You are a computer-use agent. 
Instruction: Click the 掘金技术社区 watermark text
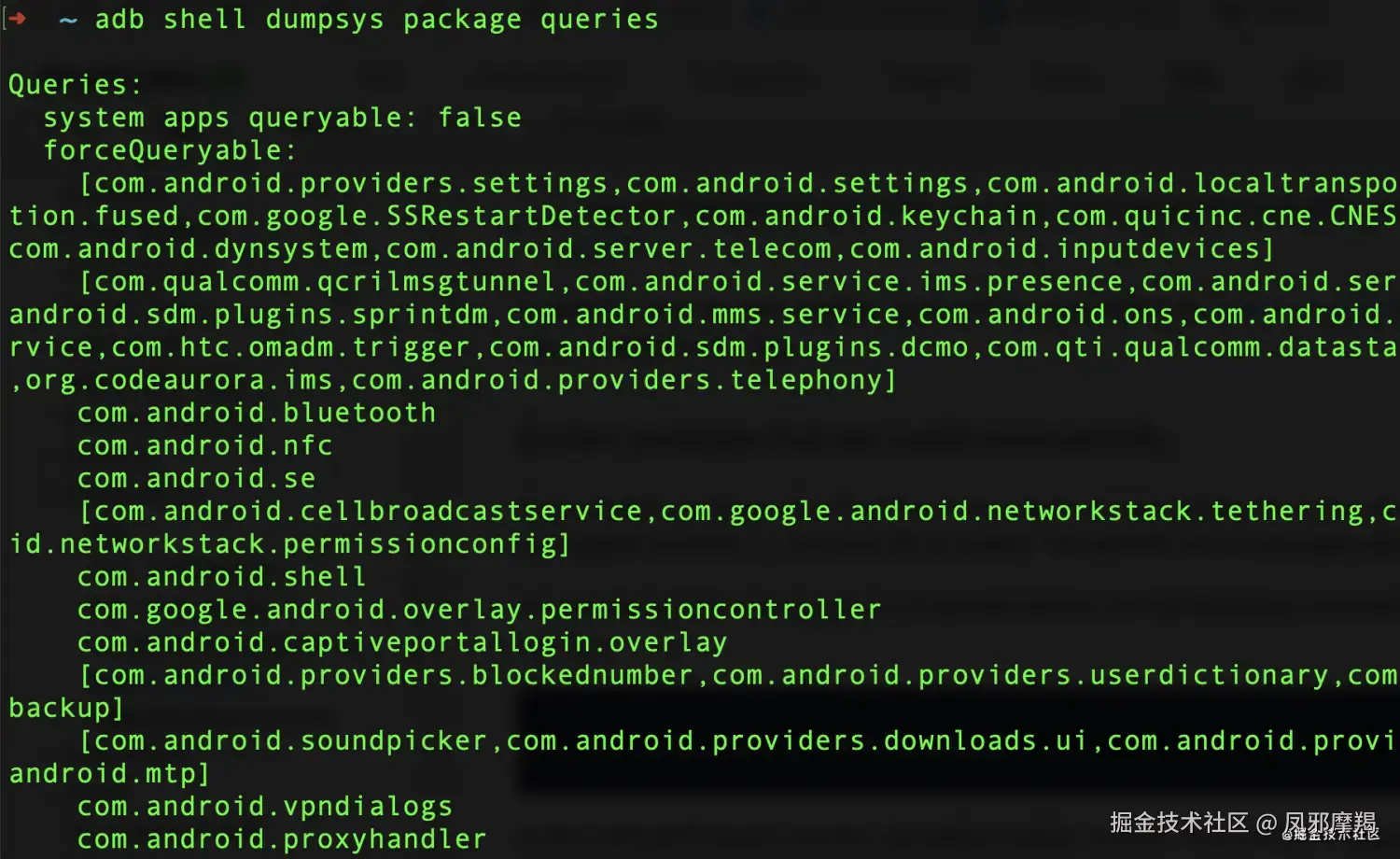tap(1178, 823)
